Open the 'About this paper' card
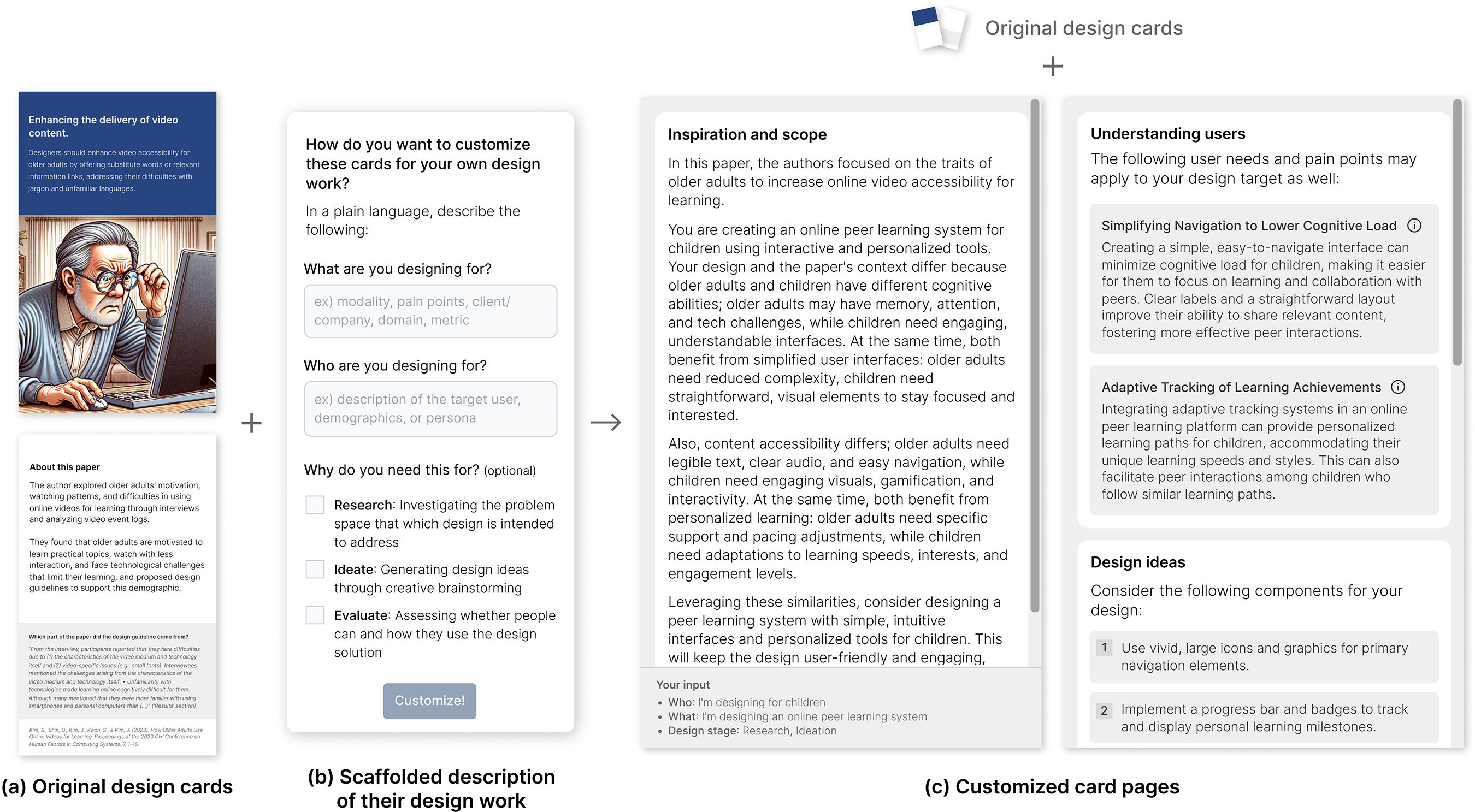 tap(117, 595)
